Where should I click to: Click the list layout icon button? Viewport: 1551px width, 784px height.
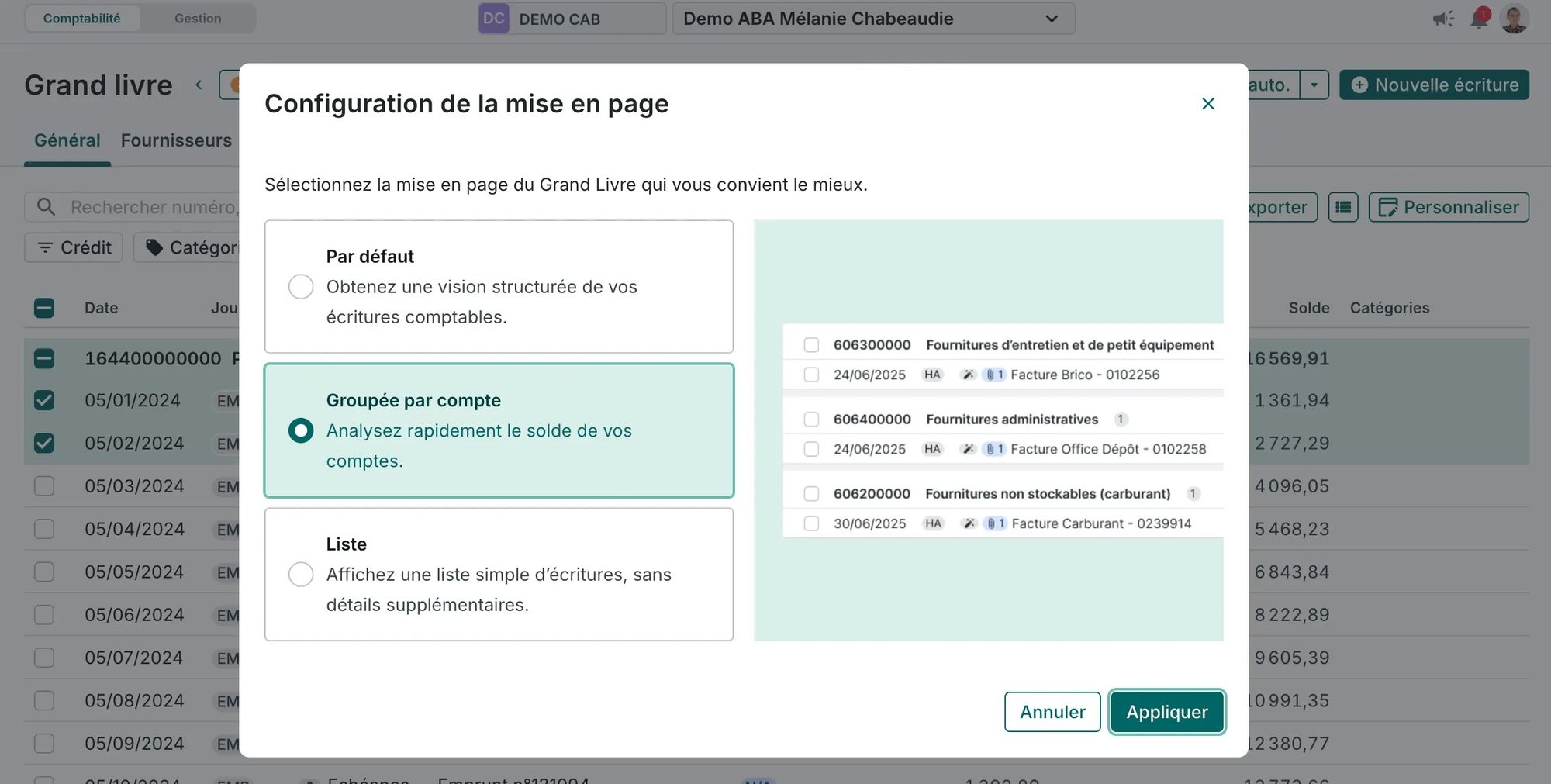click(1343, 207)
